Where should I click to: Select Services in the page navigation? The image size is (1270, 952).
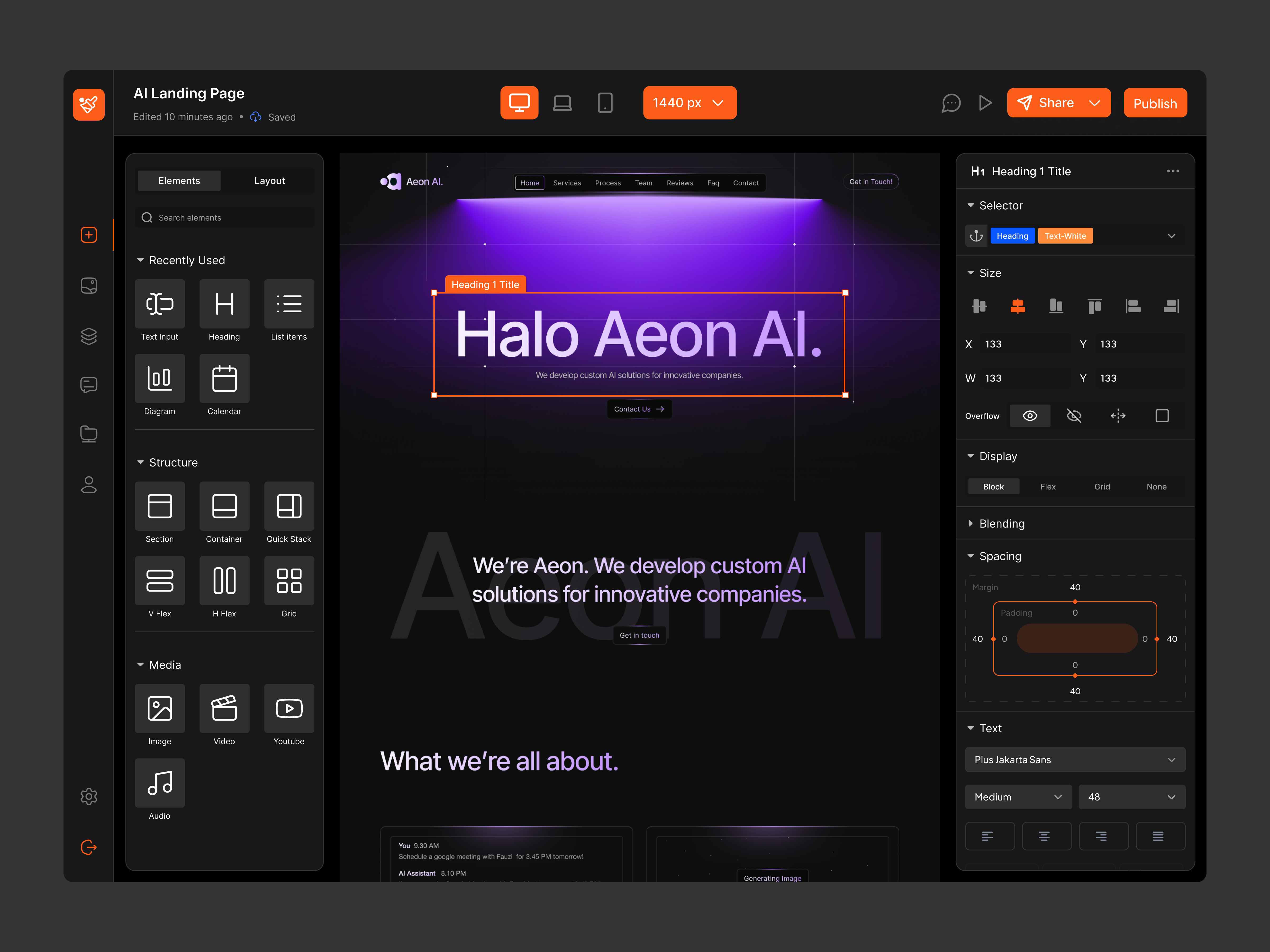pos(567,182)
